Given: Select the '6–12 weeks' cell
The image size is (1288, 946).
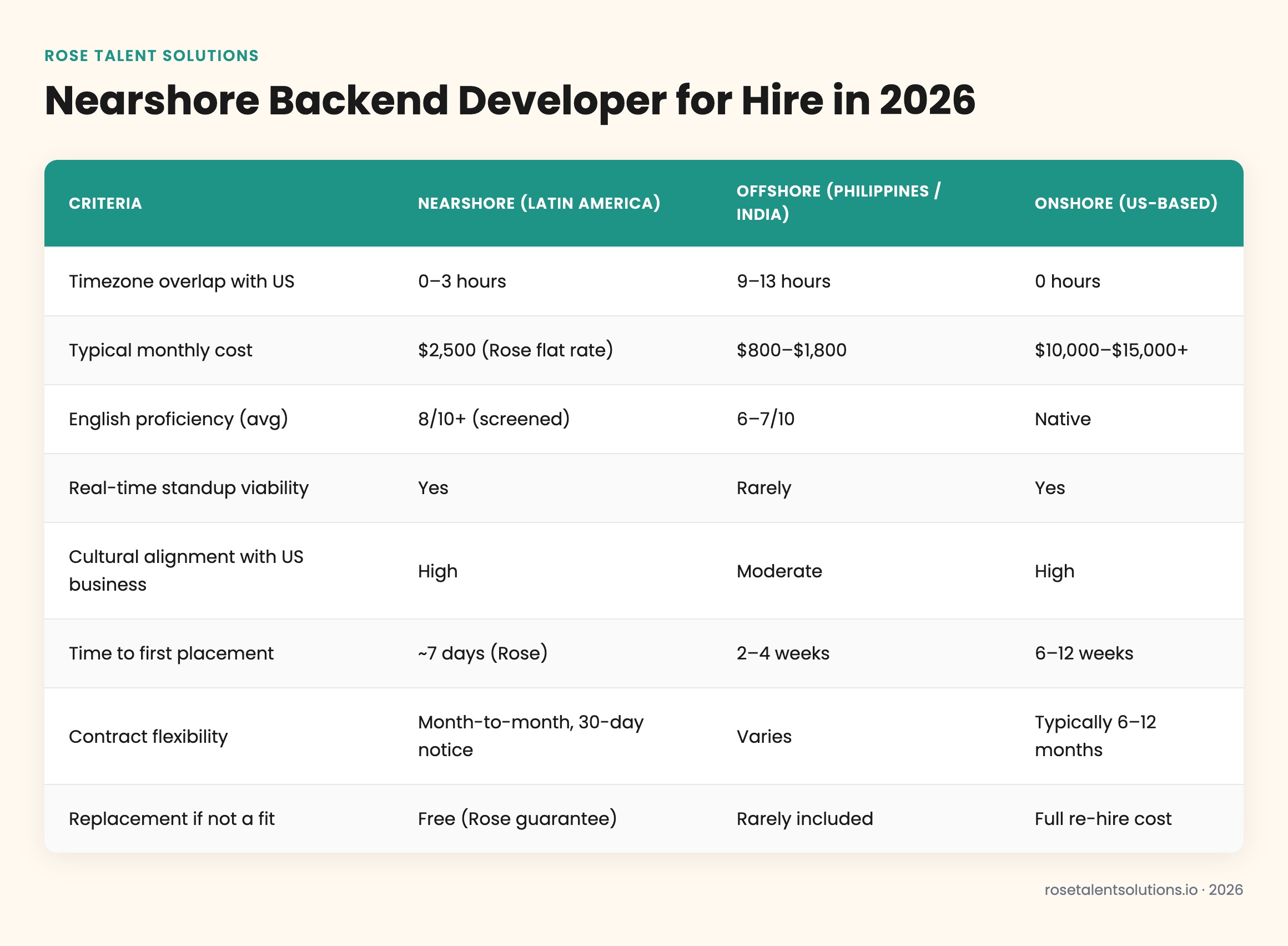Looking at the screenshot, I should (x=1084, y=653).
